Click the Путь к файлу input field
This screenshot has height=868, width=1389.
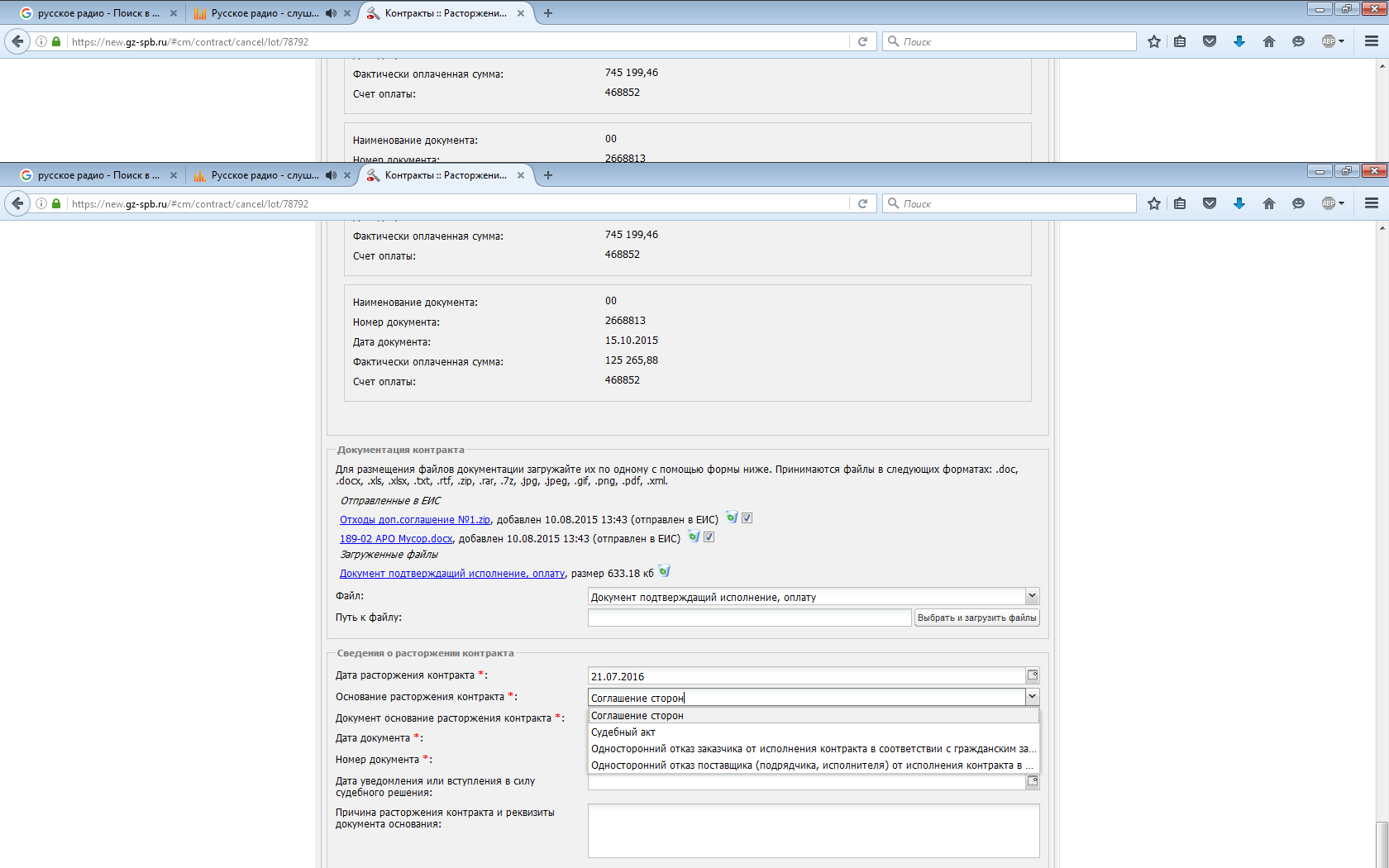(749, 618)
